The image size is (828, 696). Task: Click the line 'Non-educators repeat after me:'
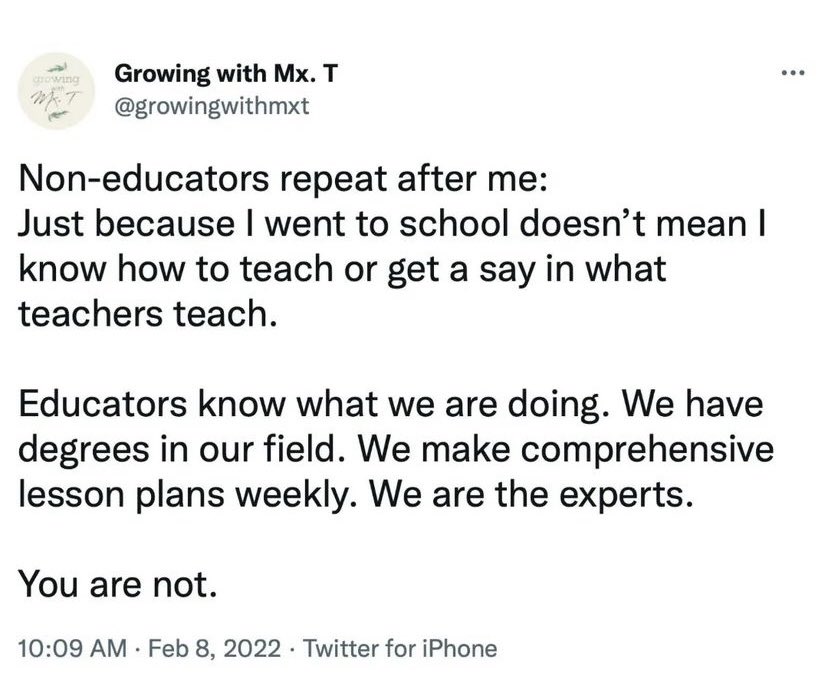[x=284, y=178]
